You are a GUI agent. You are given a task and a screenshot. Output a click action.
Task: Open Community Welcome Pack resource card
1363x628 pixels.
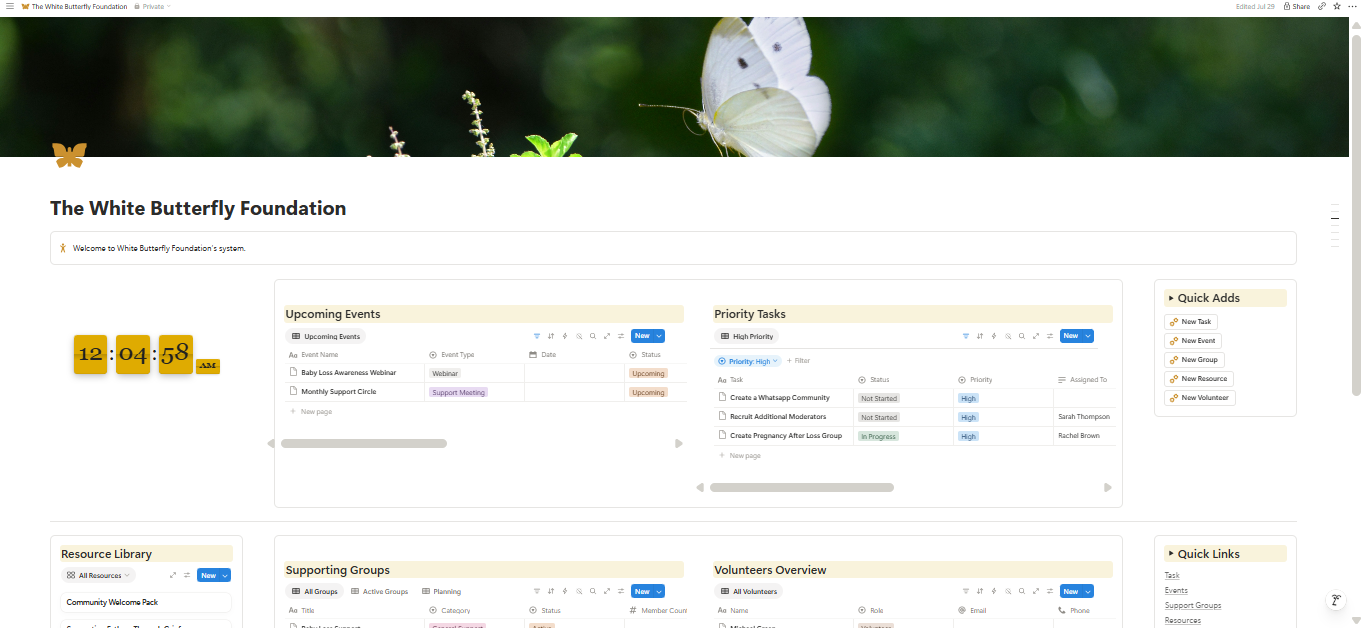pyautogui.click(x=146, y=602)
